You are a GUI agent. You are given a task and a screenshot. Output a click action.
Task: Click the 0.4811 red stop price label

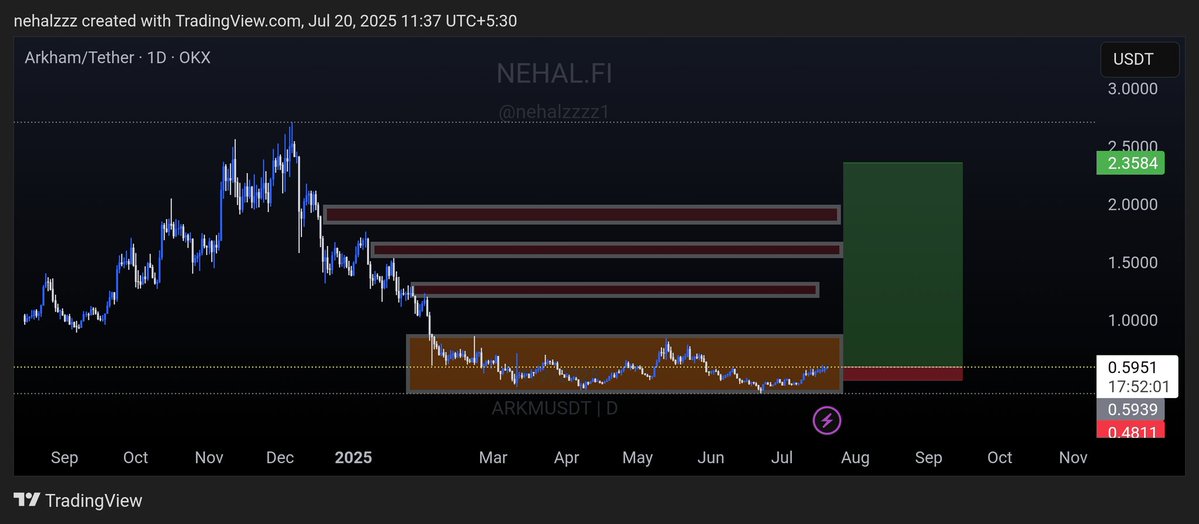coord(1129,430)
